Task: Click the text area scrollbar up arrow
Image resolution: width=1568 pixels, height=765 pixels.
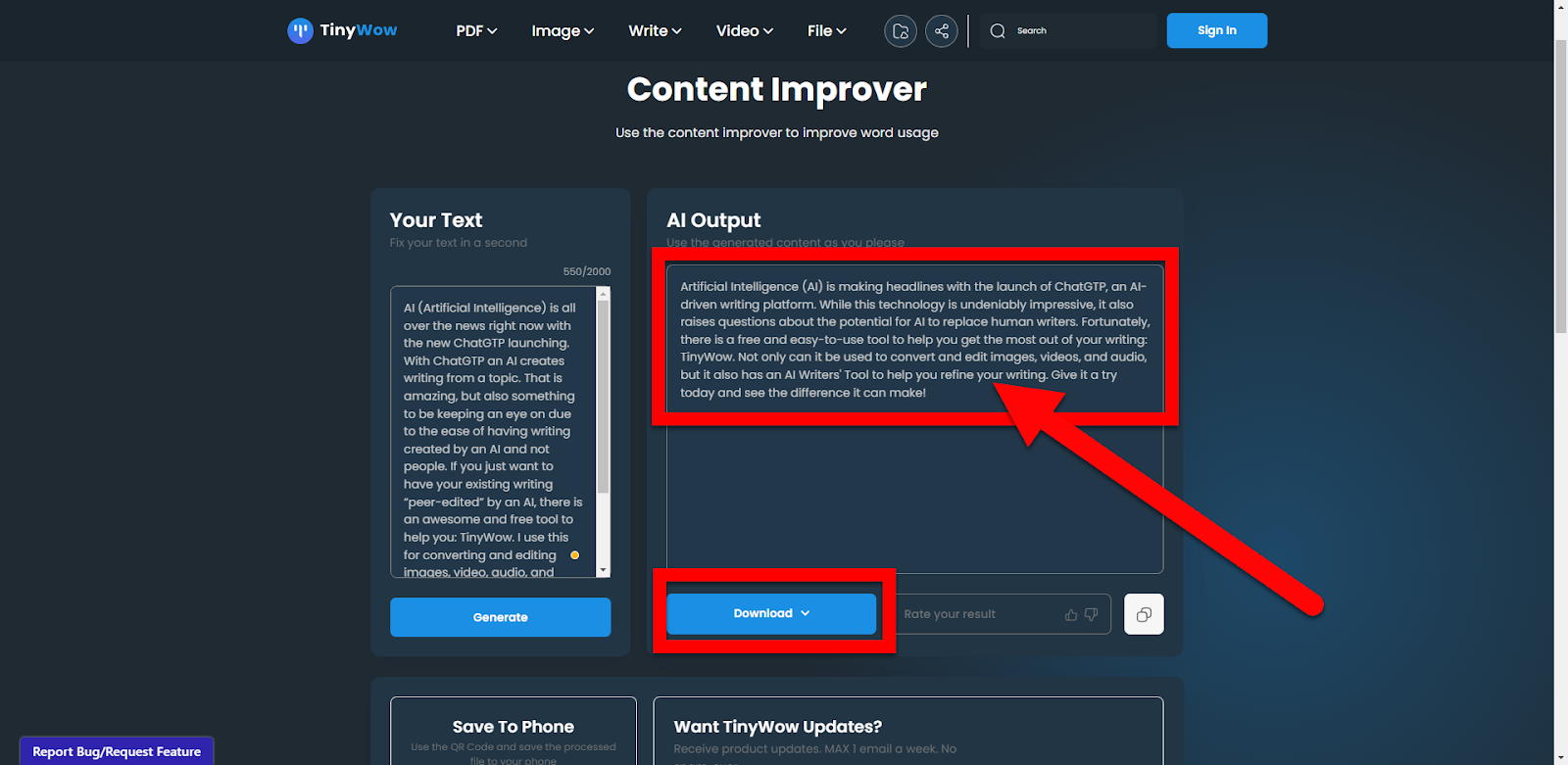Action: pyautogui.click(x=604, y=293)
